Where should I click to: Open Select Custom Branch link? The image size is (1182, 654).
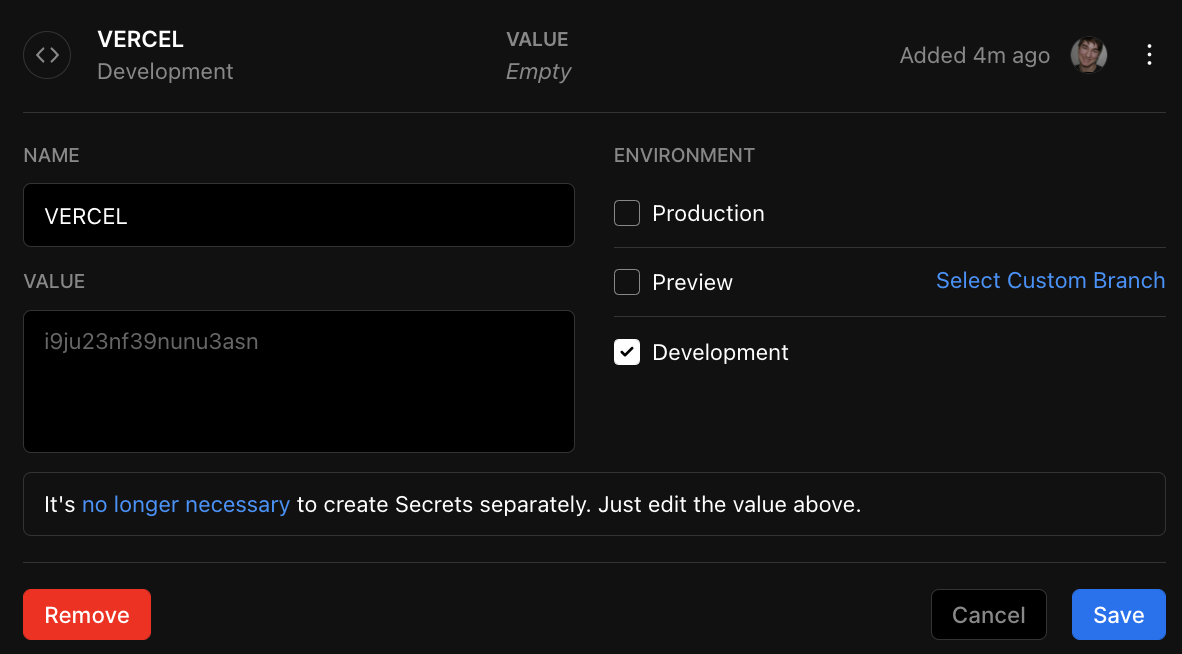pyautogui.click(x=1050, y=280)
